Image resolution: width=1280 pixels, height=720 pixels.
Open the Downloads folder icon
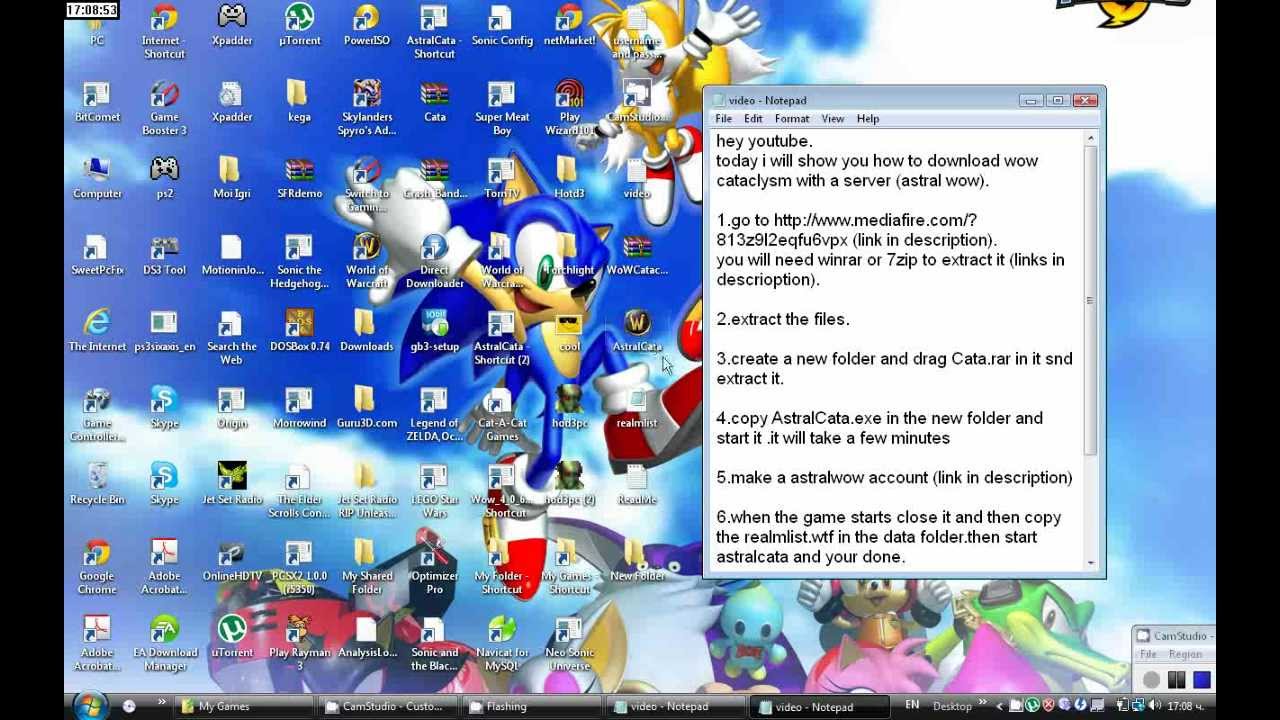(x=366, y=333)
